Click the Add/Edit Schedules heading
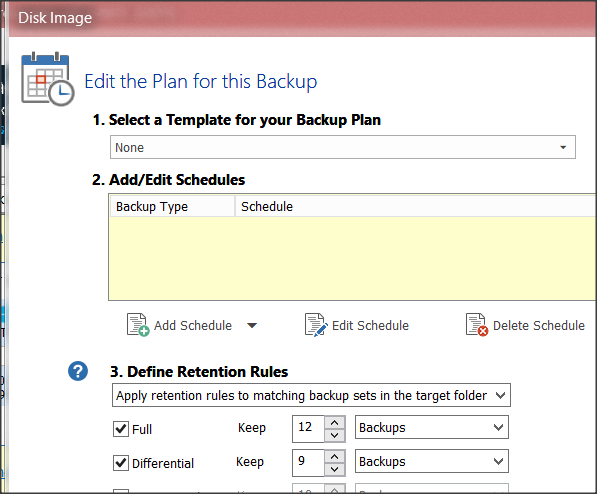Viewport: 597px width, 494px height. pyautogui.click(x=168, y=180)
